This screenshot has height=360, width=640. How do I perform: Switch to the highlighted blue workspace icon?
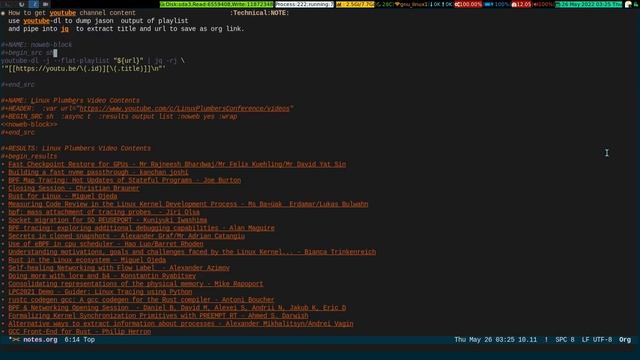(34, 4)
